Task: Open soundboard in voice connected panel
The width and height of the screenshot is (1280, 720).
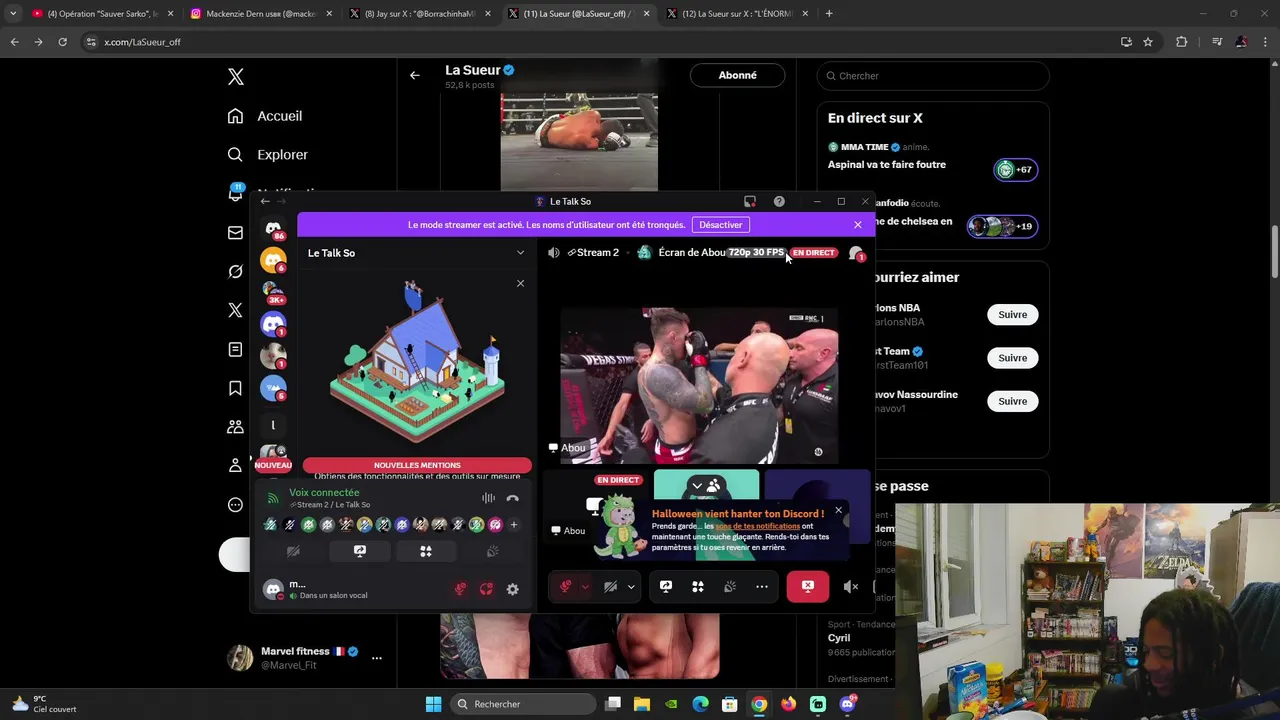Action: click(x=492, y=551)
